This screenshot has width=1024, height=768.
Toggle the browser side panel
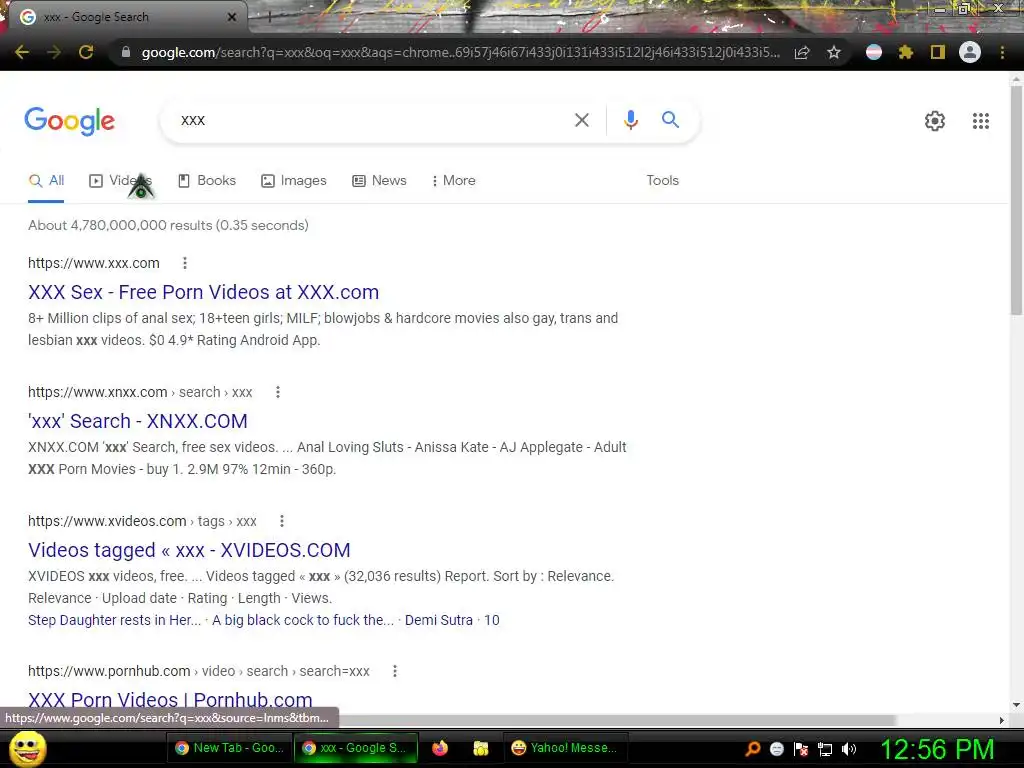point(938,52)
